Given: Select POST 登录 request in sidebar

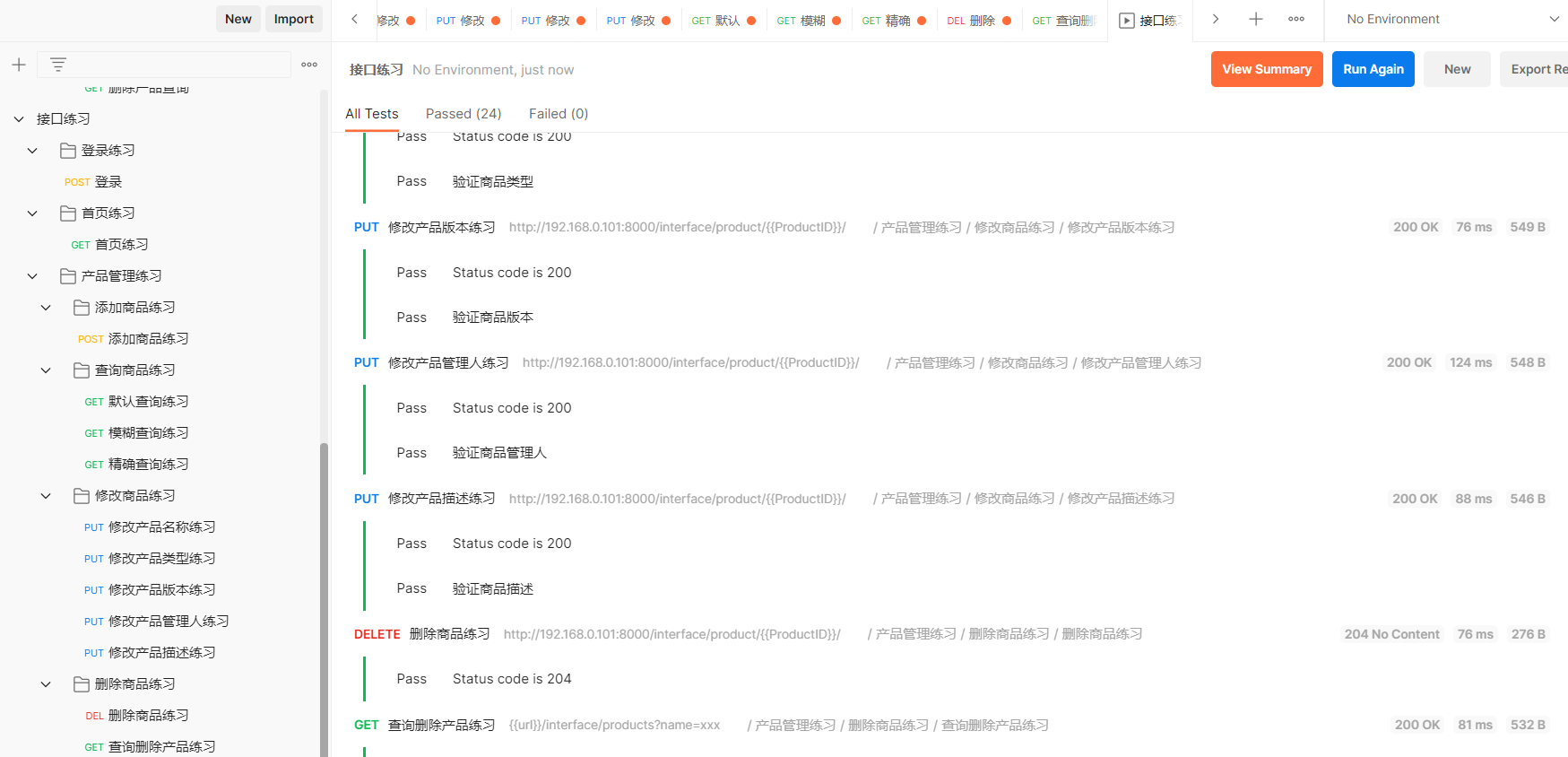Looking at the screenshot, I should pyautogui.click(x=93, y=182).
